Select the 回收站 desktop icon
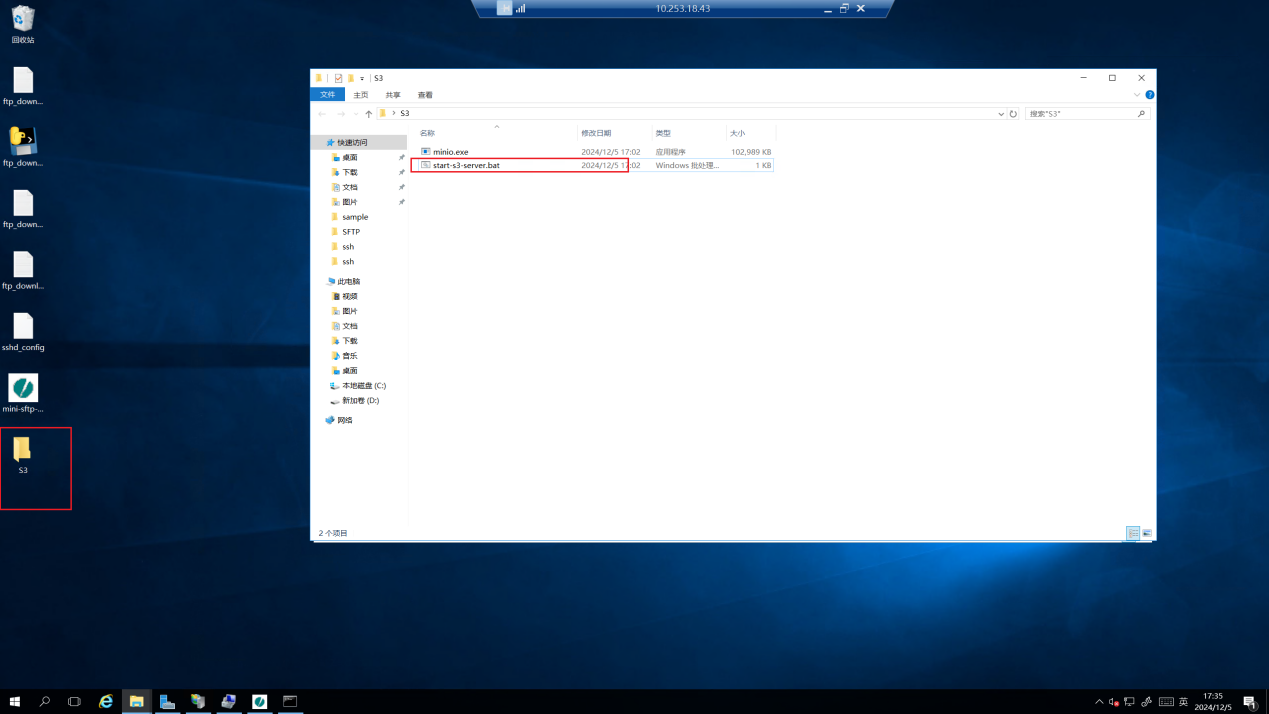 point(23,25)
